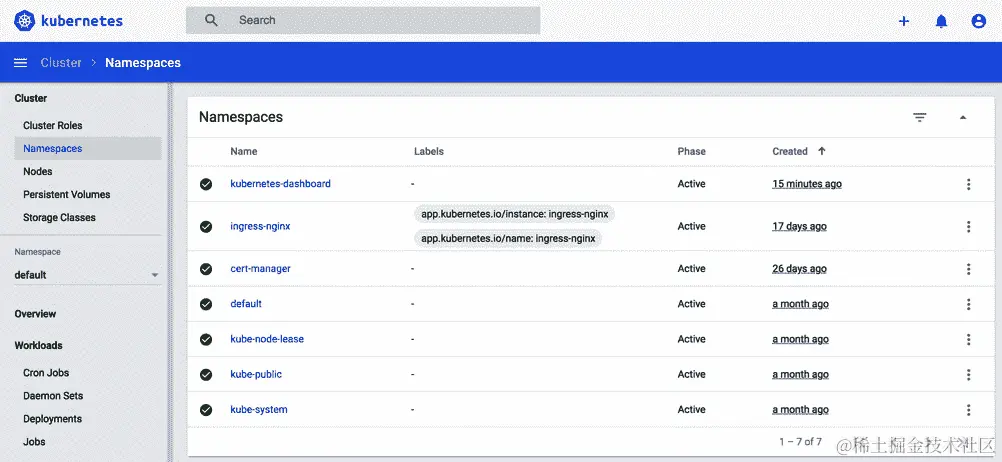
Task: Open Cluster Roles in sidebar
Action: coord(53,125)
